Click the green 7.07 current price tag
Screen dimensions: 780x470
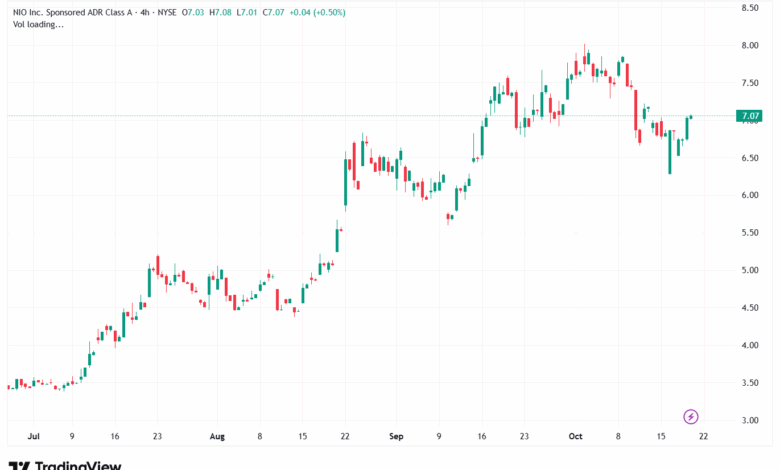pos(749,116)
